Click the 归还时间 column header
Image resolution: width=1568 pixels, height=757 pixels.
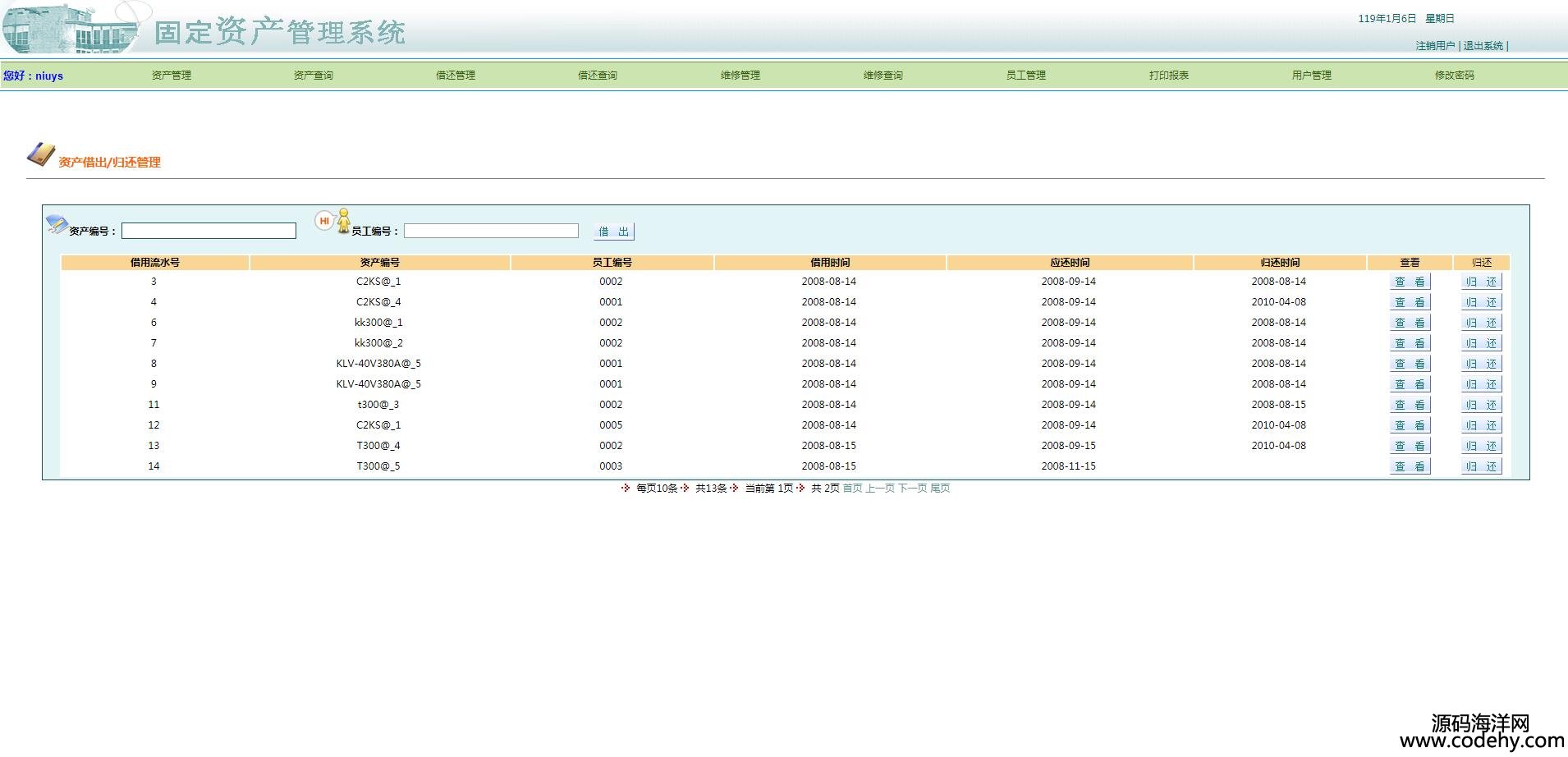click(x=1280, y=263)
